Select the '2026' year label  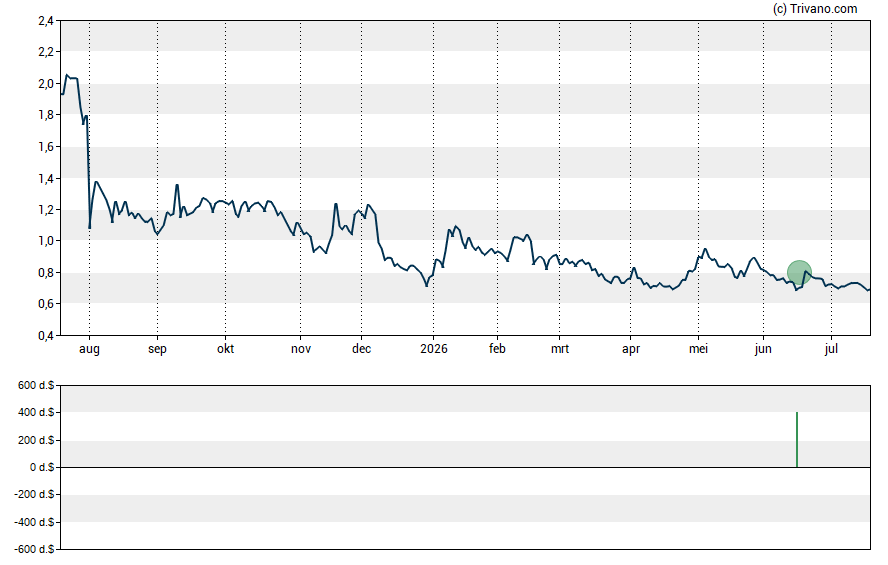(434, 348)
